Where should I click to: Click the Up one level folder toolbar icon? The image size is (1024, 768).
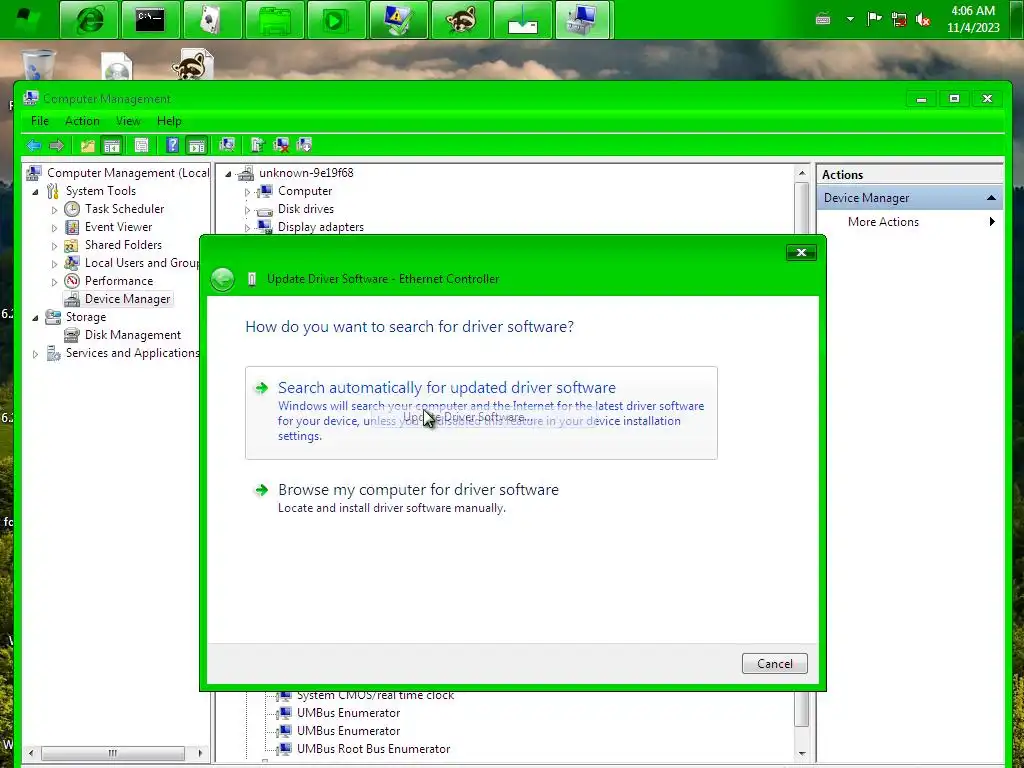(88, 145)
